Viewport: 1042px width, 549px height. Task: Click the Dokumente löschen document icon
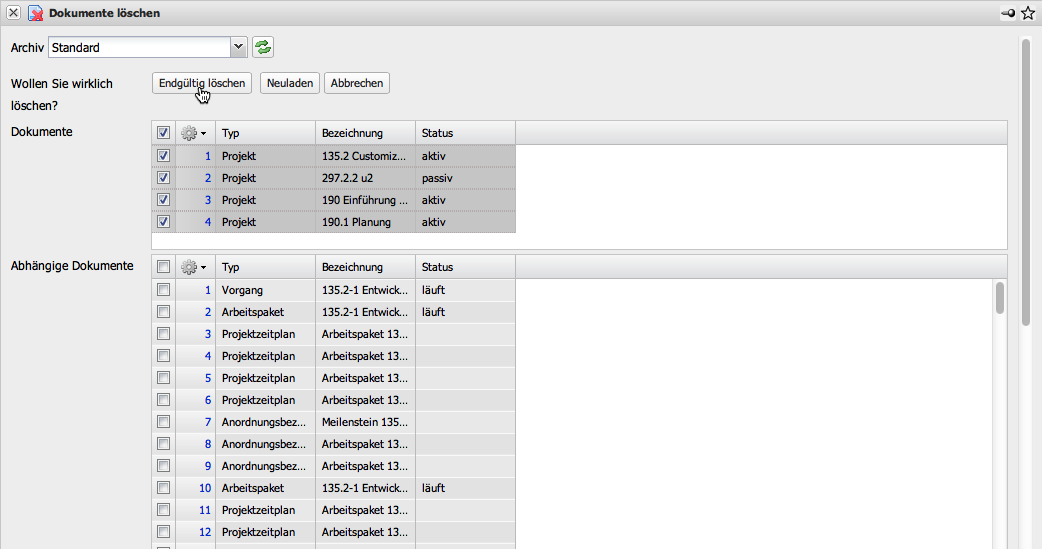pyautogui.click(x=35, y=14)
